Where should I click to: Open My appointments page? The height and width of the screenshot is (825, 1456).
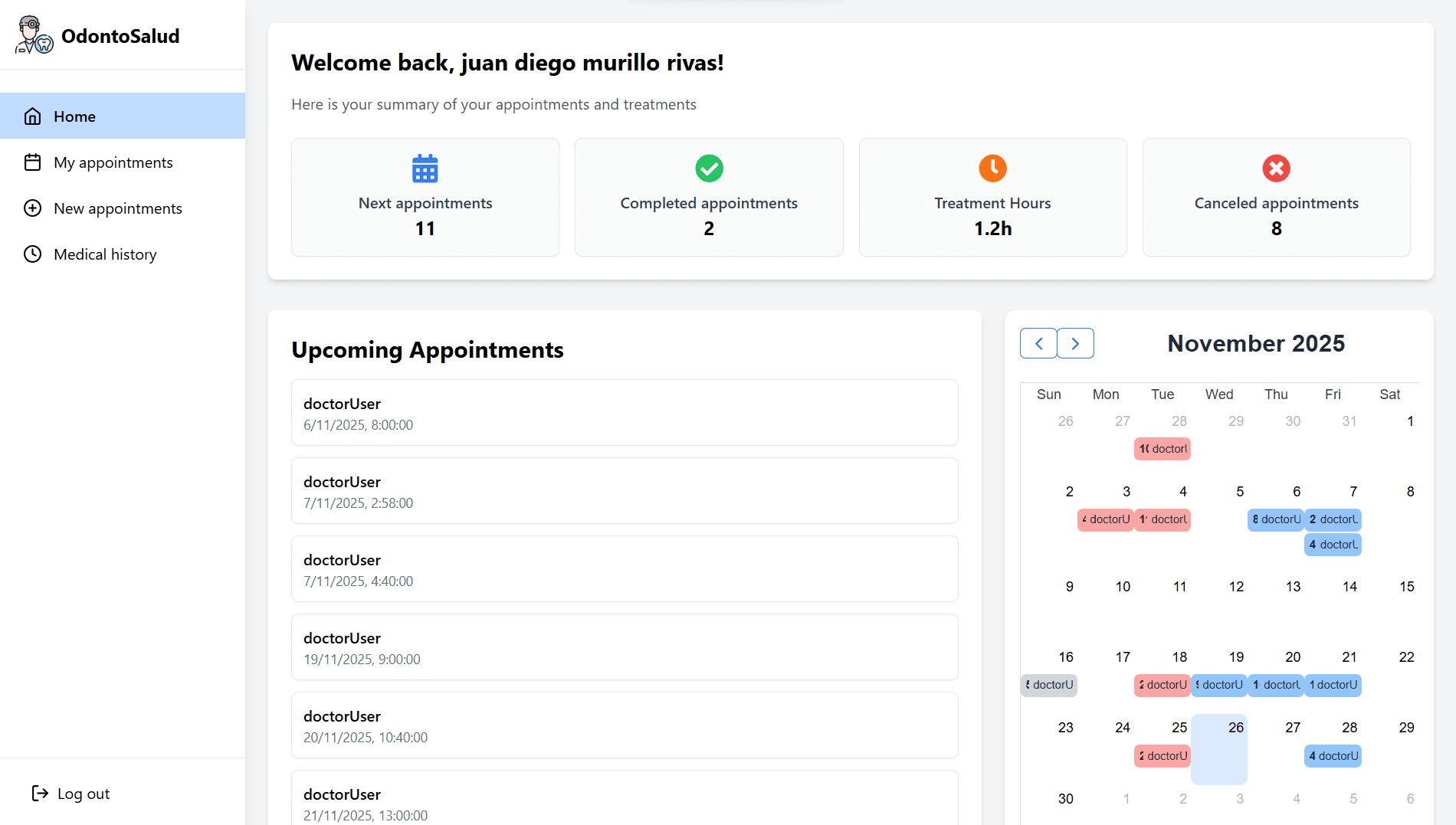click(x=113, y=162)
